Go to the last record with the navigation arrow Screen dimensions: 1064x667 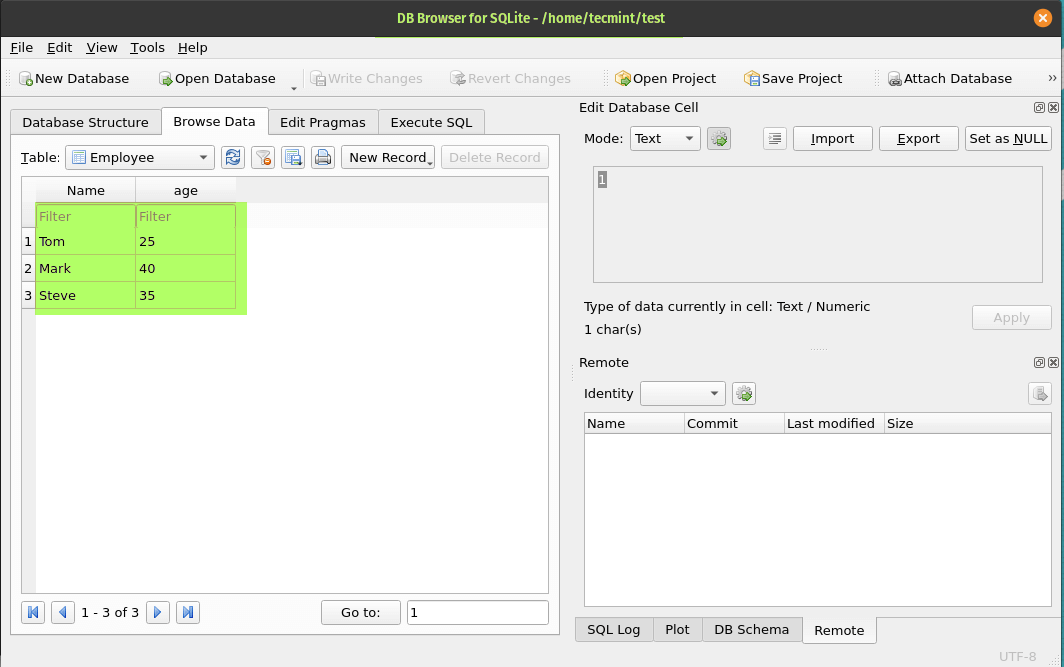187,612
